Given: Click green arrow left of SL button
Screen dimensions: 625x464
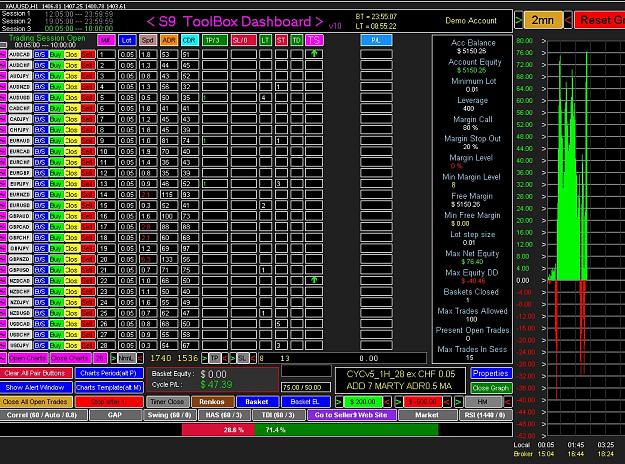Looking at the screenshot, I should [233, 358].
